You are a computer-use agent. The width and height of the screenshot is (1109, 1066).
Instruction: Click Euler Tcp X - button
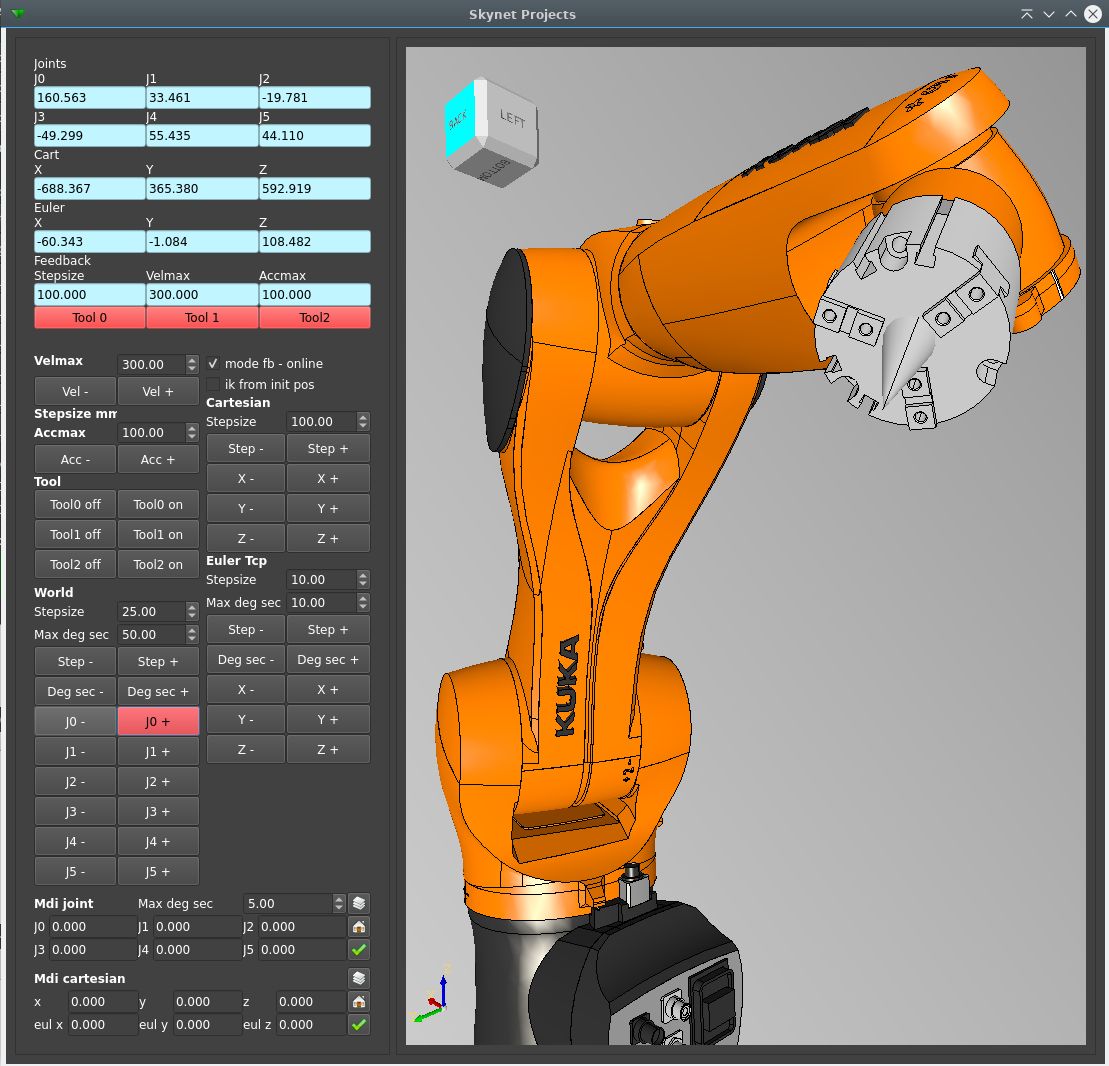245,690
